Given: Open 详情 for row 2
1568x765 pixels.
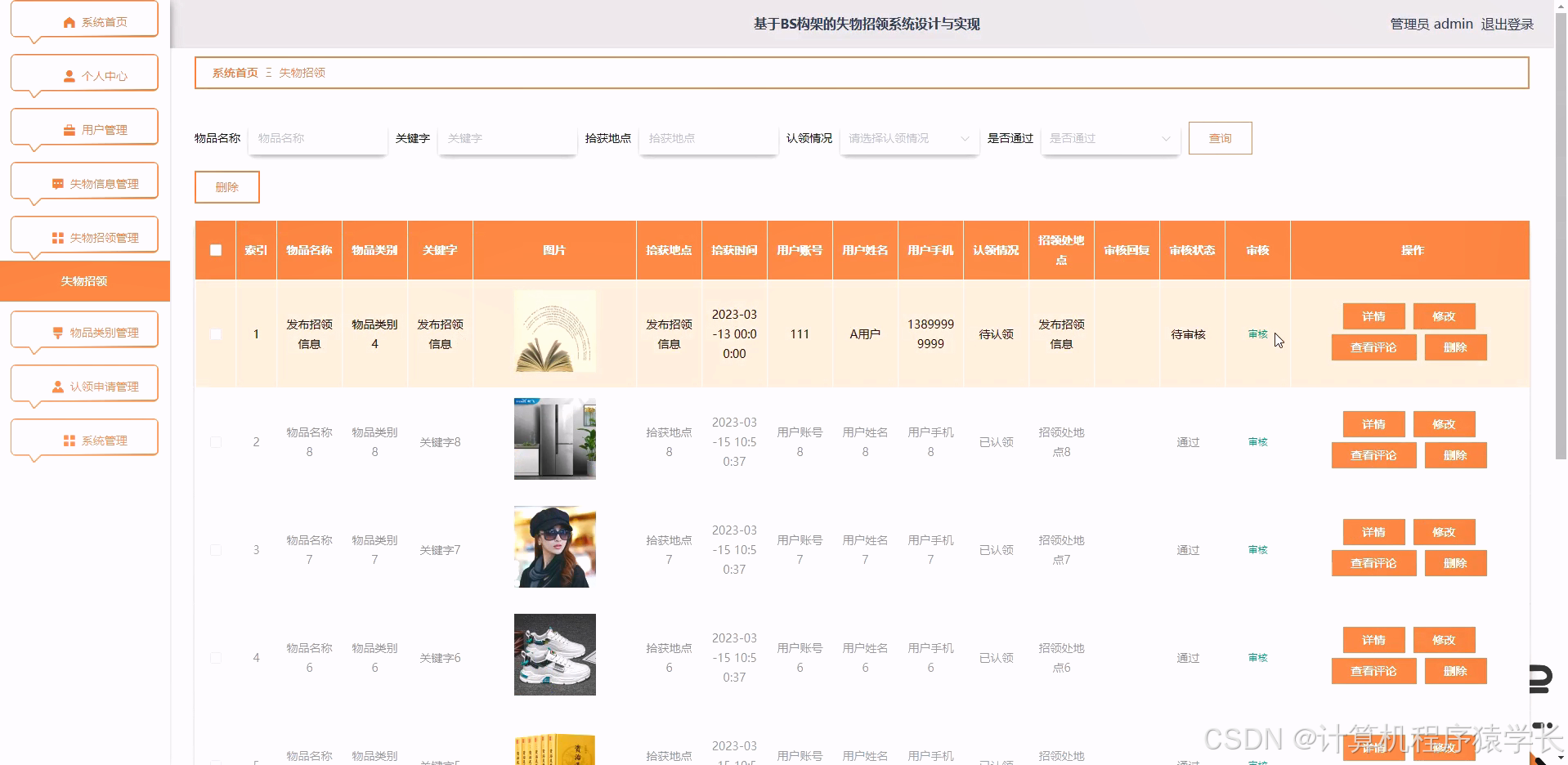Looking at the screenshot, I should (1373, 424).
